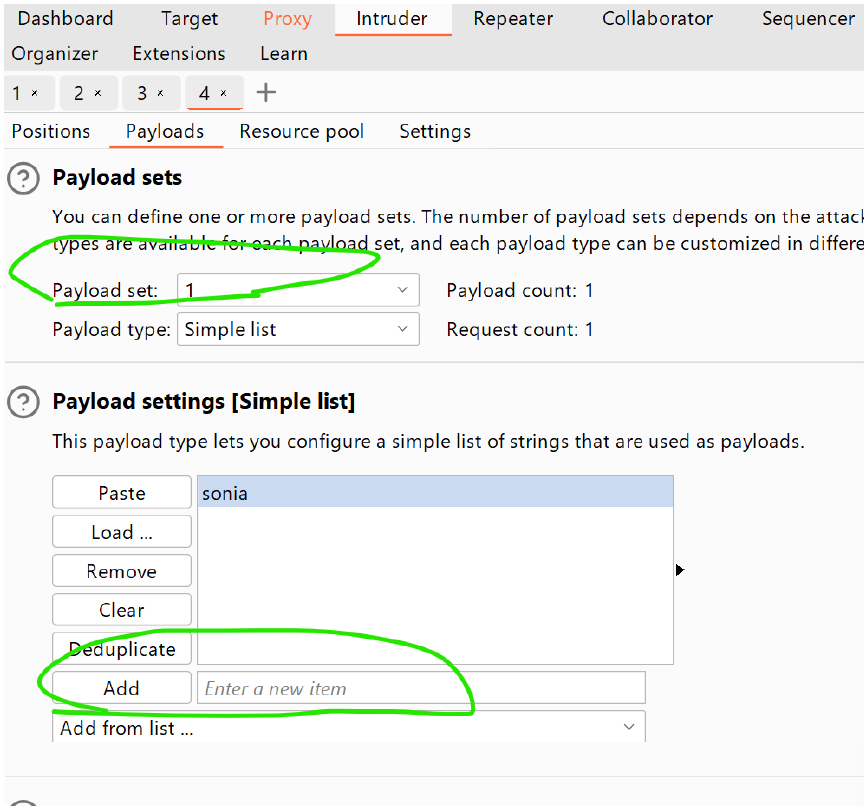Open the Extensions tab
868x810 pixels.
(x=179, y=54)
